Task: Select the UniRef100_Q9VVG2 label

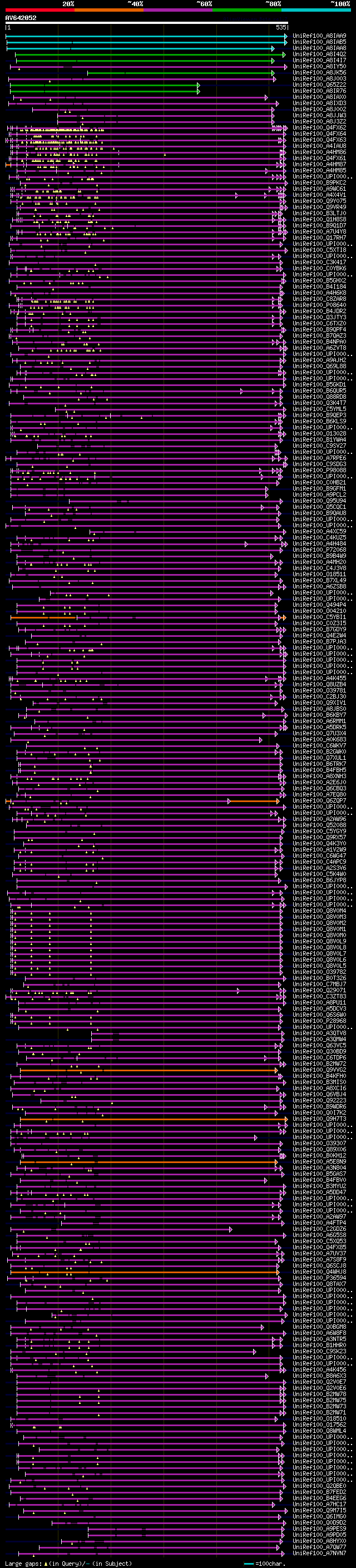Action: click(319, 1070)
